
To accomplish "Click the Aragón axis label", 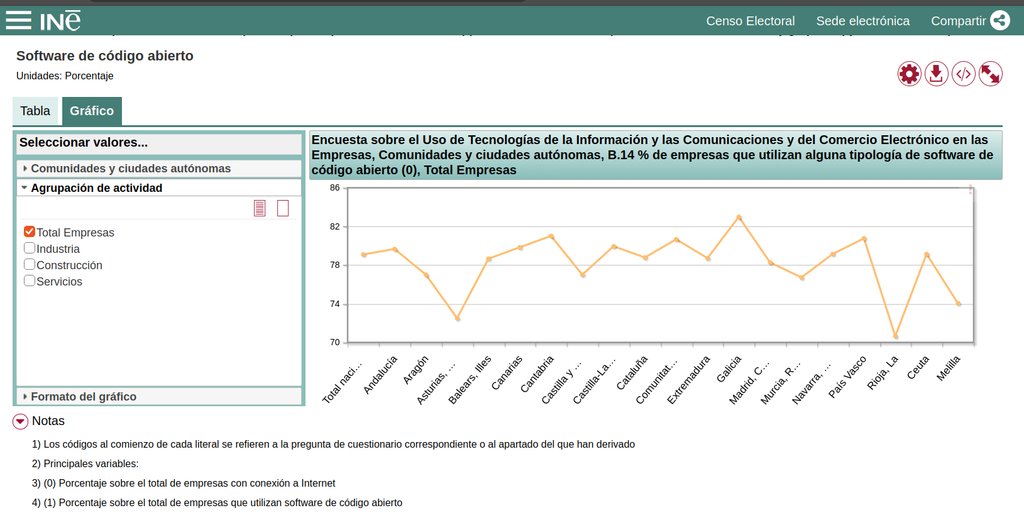I will click(x=416, y=370).
